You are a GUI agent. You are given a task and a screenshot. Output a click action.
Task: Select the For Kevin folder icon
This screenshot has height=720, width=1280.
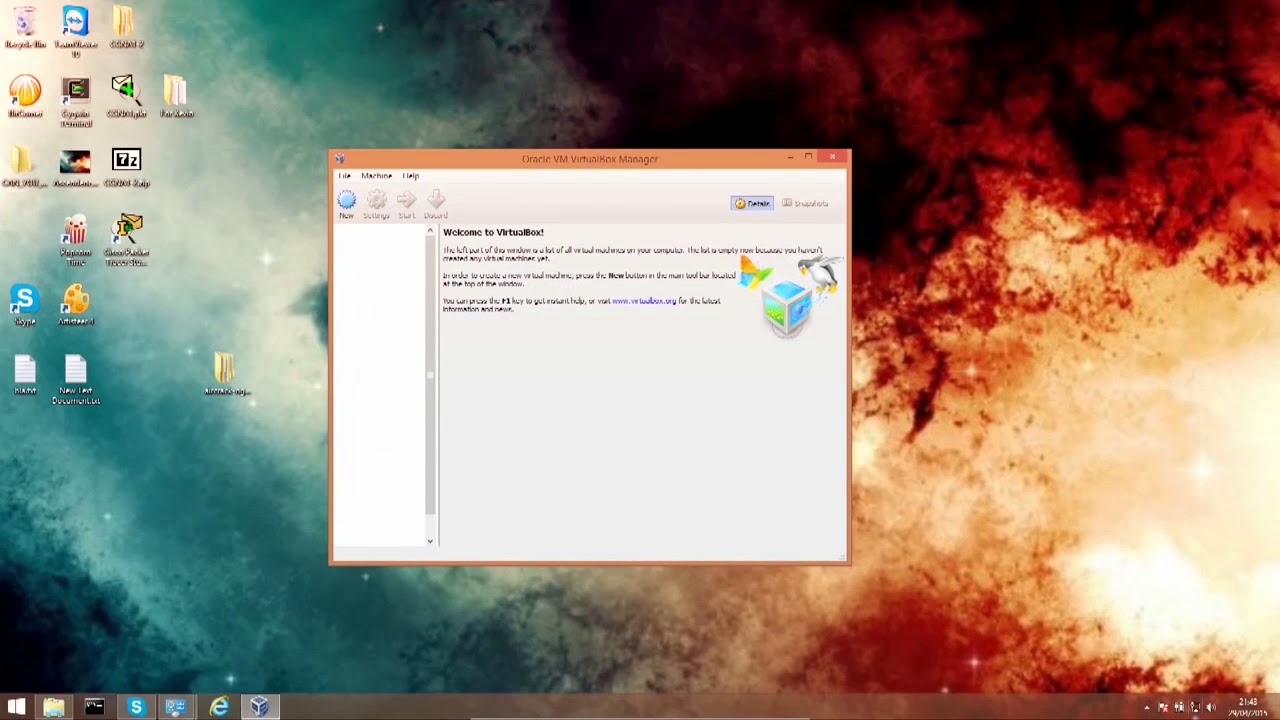(x=176, y=97)
